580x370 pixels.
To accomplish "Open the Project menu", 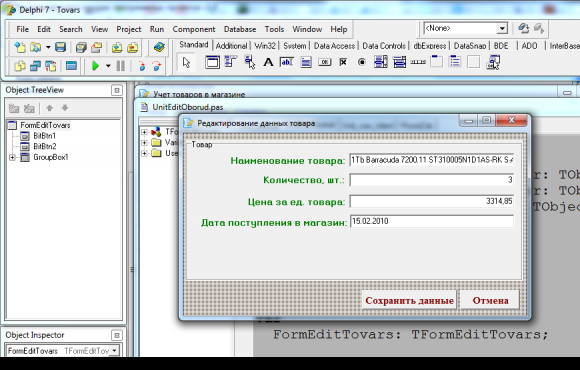I will (x=129, y=29).
